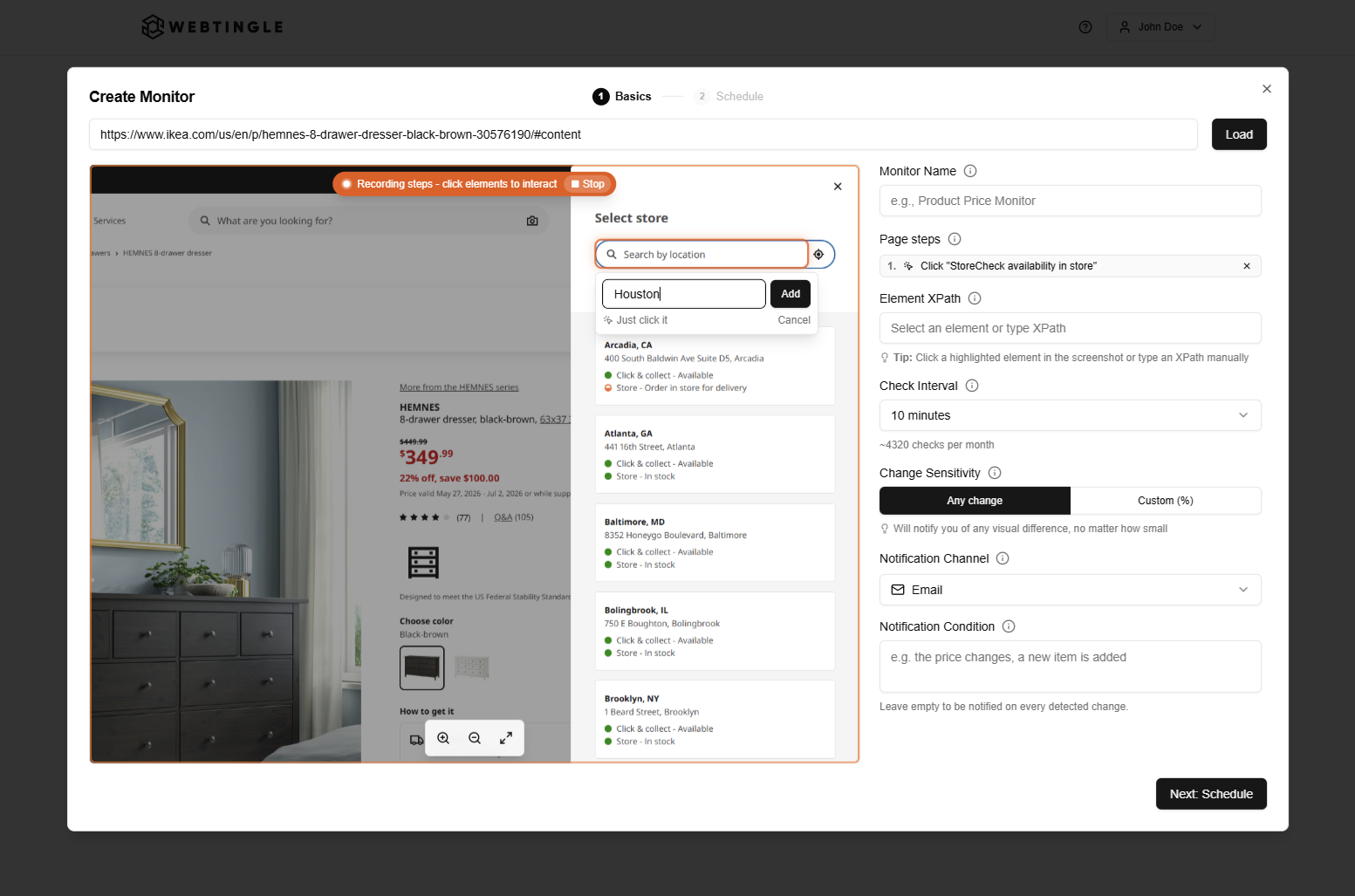Screen dimensions: 1355x896
Task: Click the furniture stability standard icon
Action: (423, 563)
